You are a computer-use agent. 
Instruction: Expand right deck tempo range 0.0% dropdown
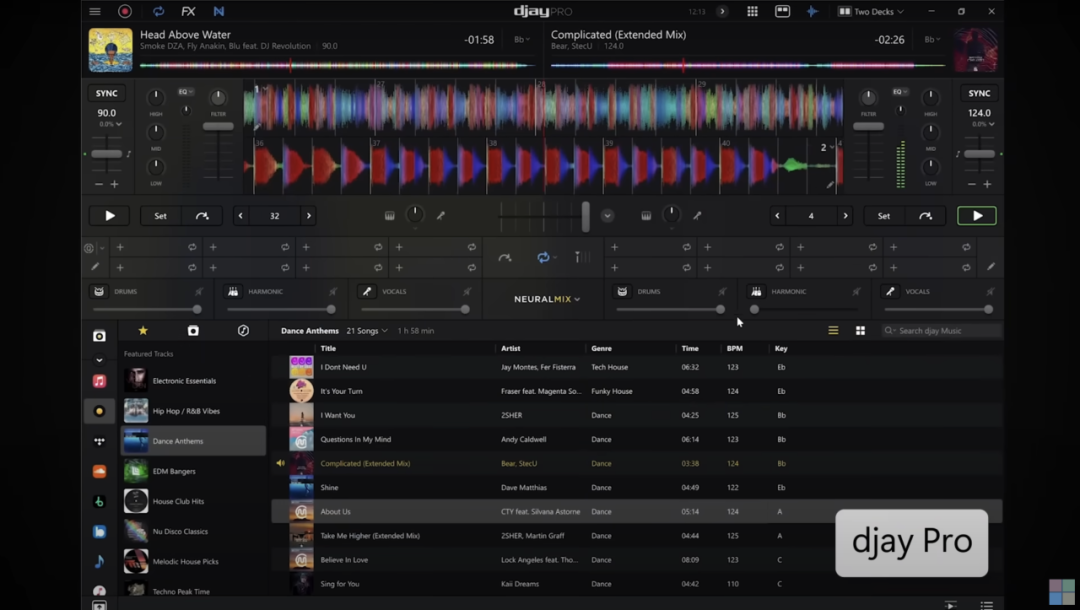(x=983, y=124)
